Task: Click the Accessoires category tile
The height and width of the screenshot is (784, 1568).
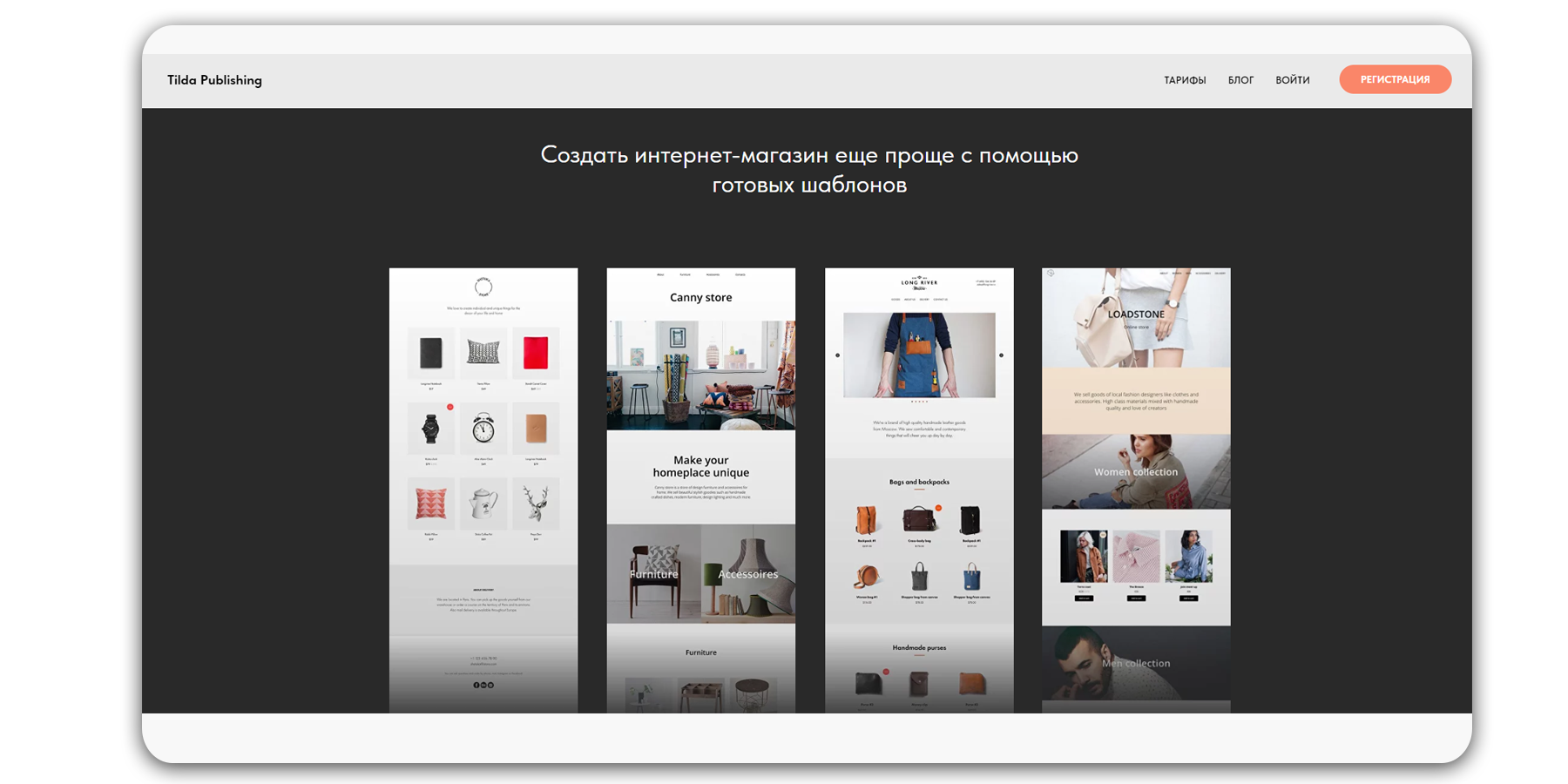Action: point(748,574)
